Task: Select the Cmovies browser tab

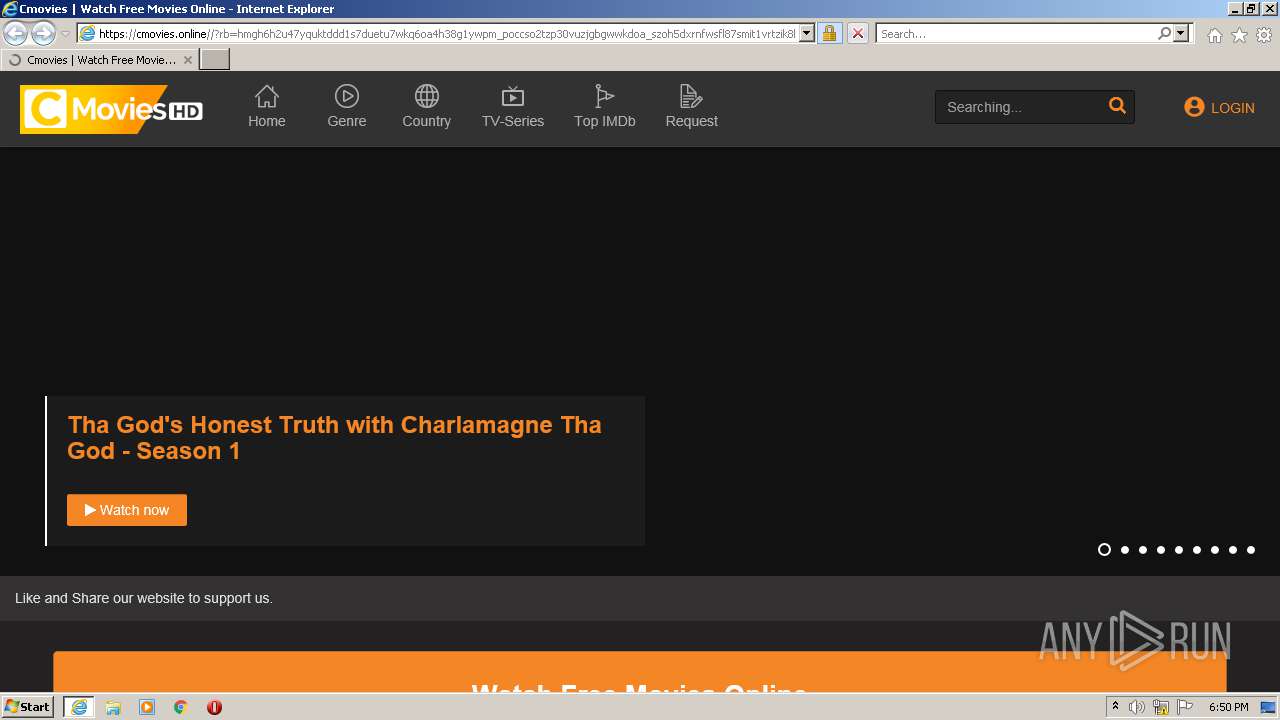Action: pyautogui.click(x=100, y=60)
